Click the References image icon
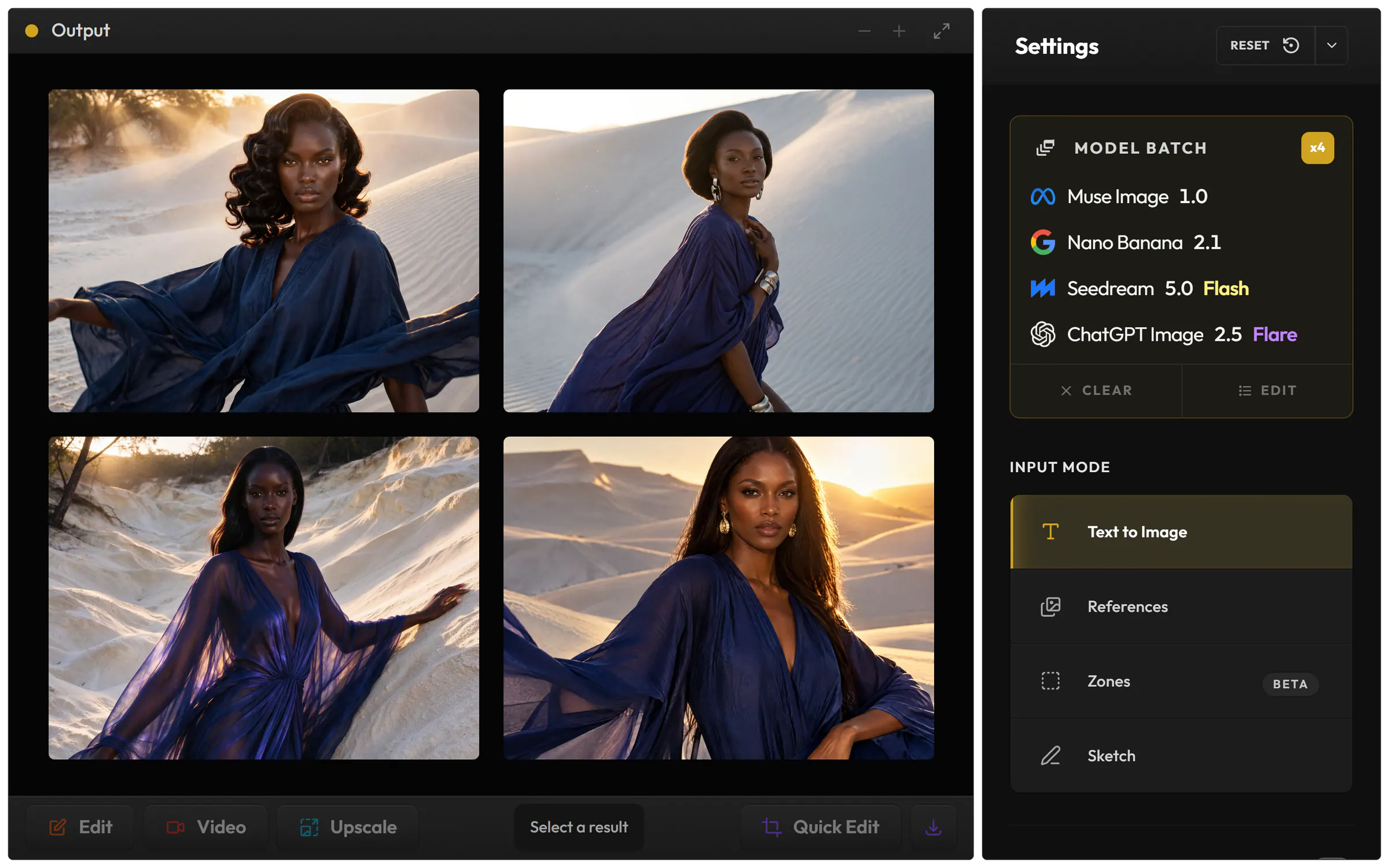Image resolution: width=1389 pixels, height=868 pixels. (1050, 607)
